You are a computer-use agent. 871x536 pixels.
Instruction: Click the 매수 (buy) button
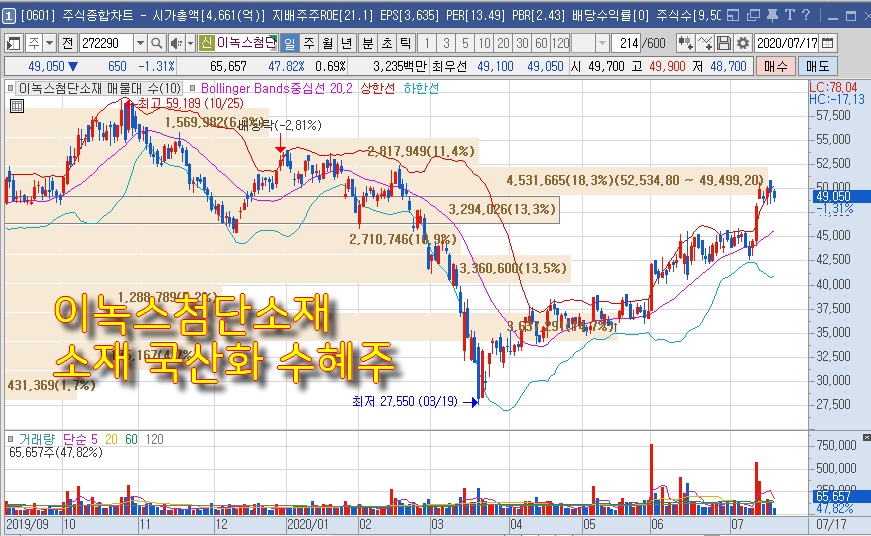point(775,67)
